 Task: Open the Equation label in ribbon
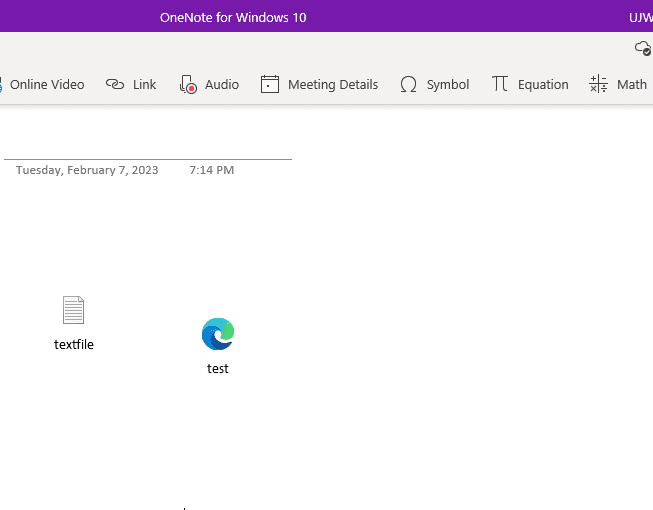543,85
